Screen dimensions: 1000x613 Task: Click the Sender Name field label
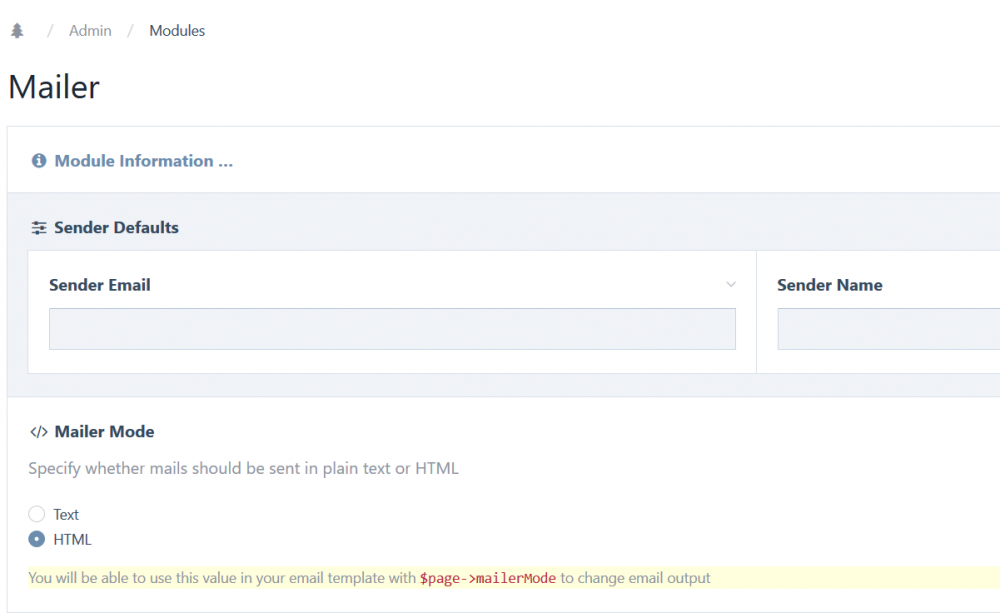pyautogui.click(x=829, y=284)
